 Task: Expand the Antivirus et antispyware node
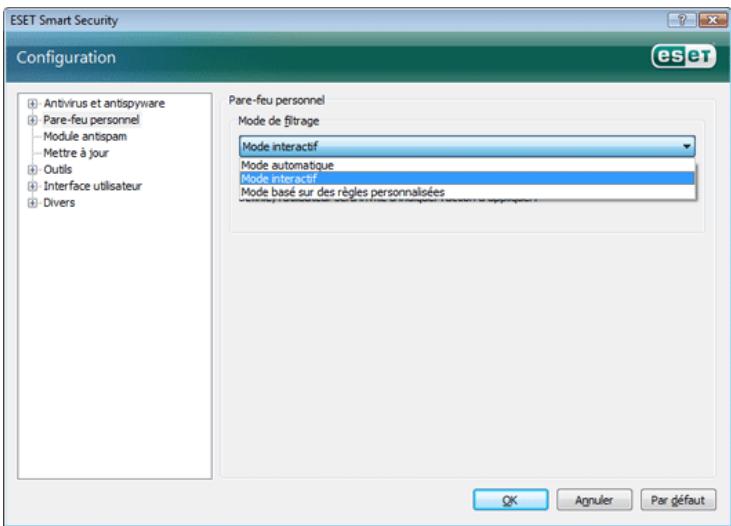(32, 104)
